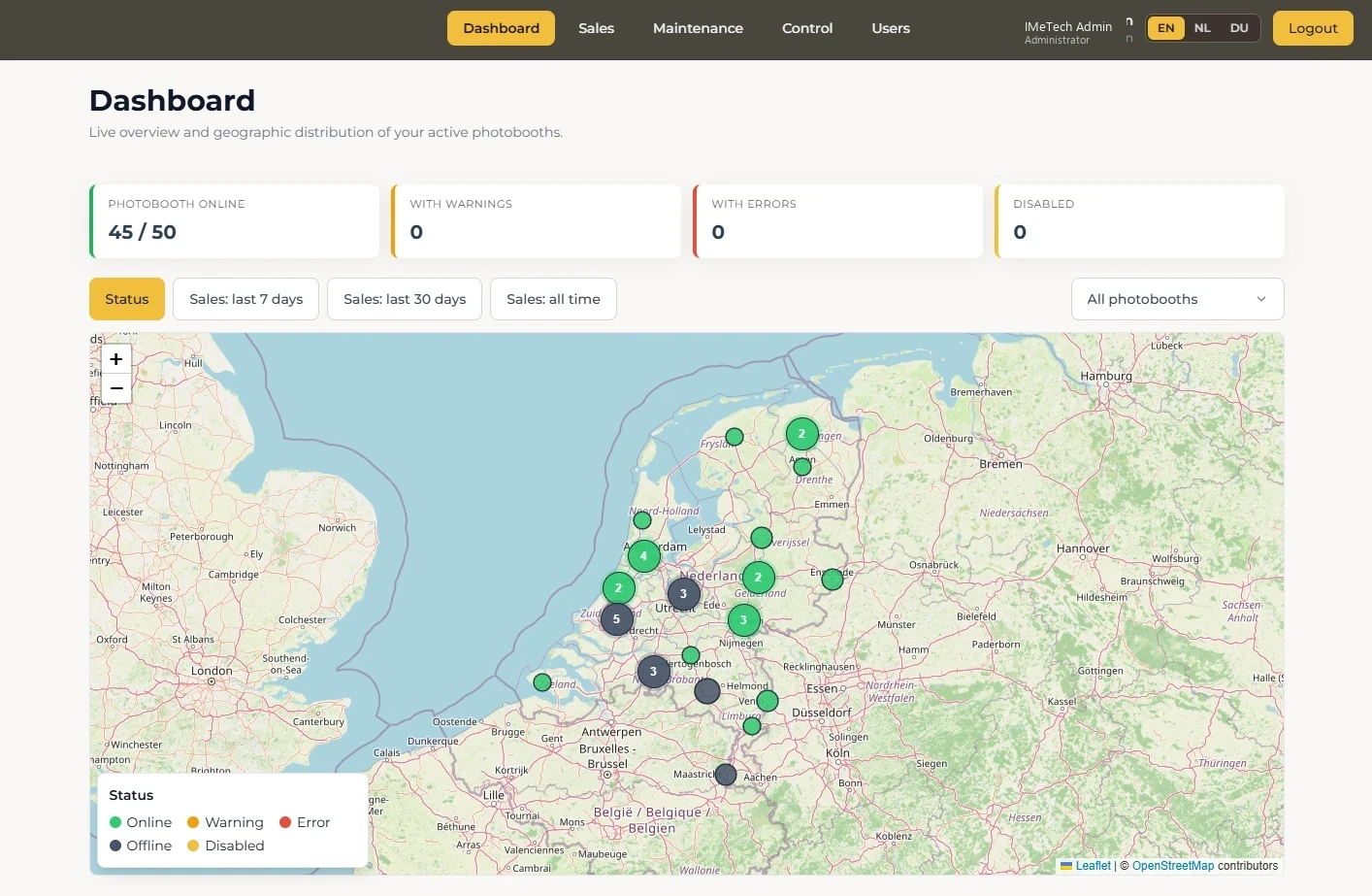Select the green marker near Overijssel
Image resolution: width=1372 pixels, height=896 pixels.
click(x=762, y=538)
